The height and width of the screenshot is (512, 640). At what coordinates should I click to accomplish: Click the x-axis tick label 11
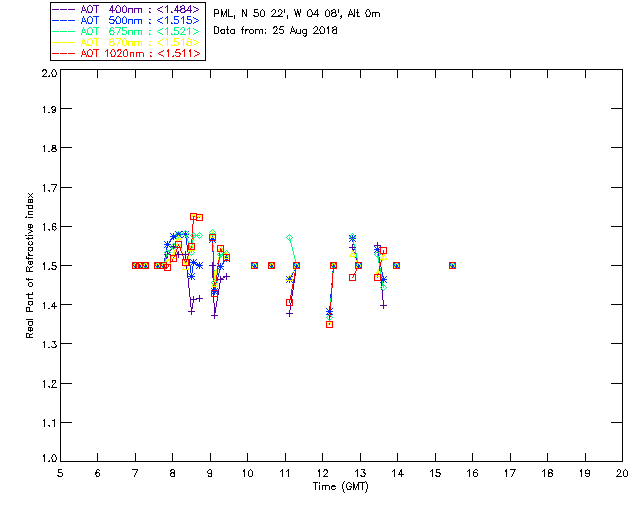tap(285, 473)
